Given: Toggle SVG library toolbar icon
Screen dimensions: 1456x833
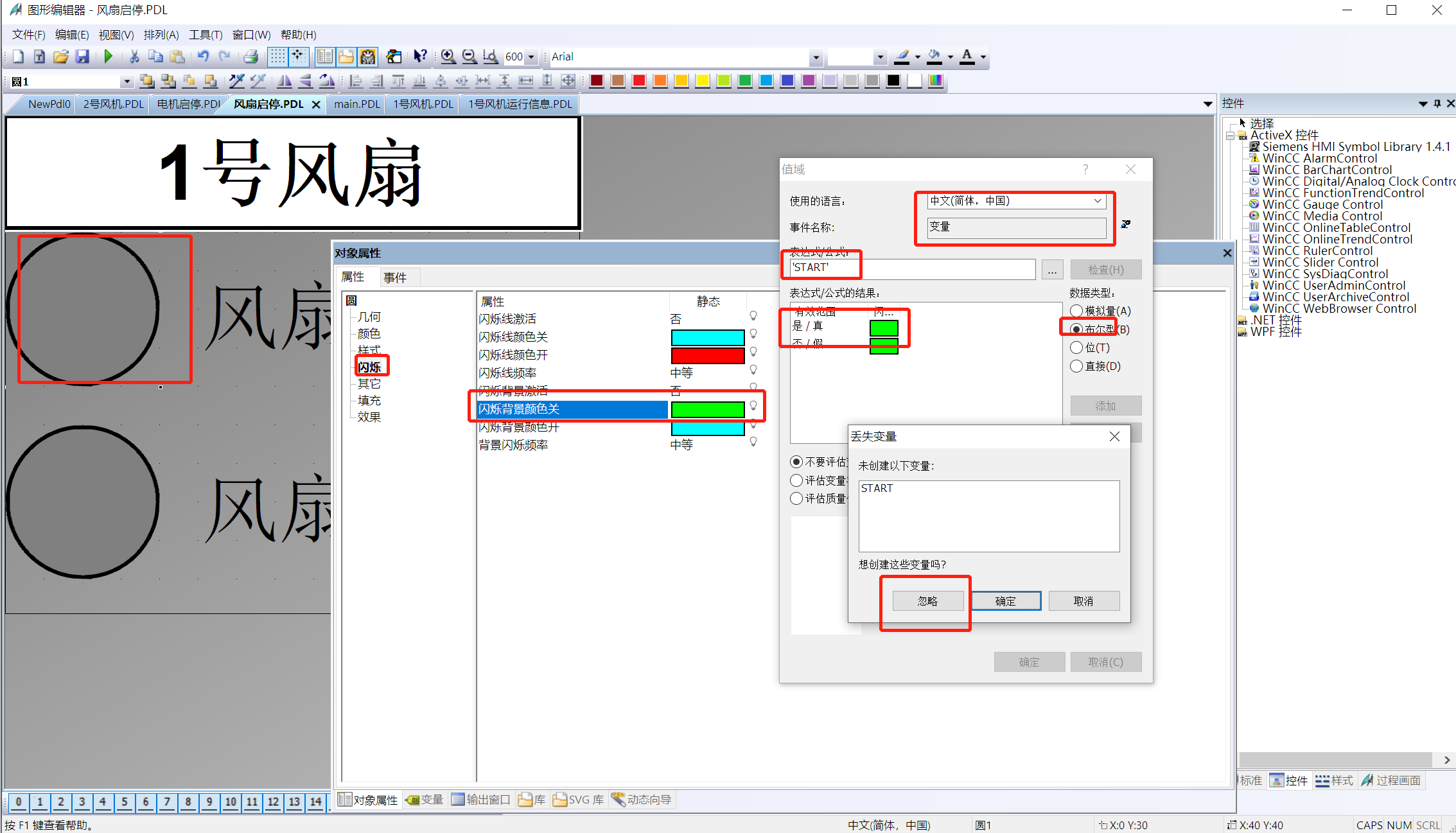Looking at the screenshot, I should (x=367, y=57).
